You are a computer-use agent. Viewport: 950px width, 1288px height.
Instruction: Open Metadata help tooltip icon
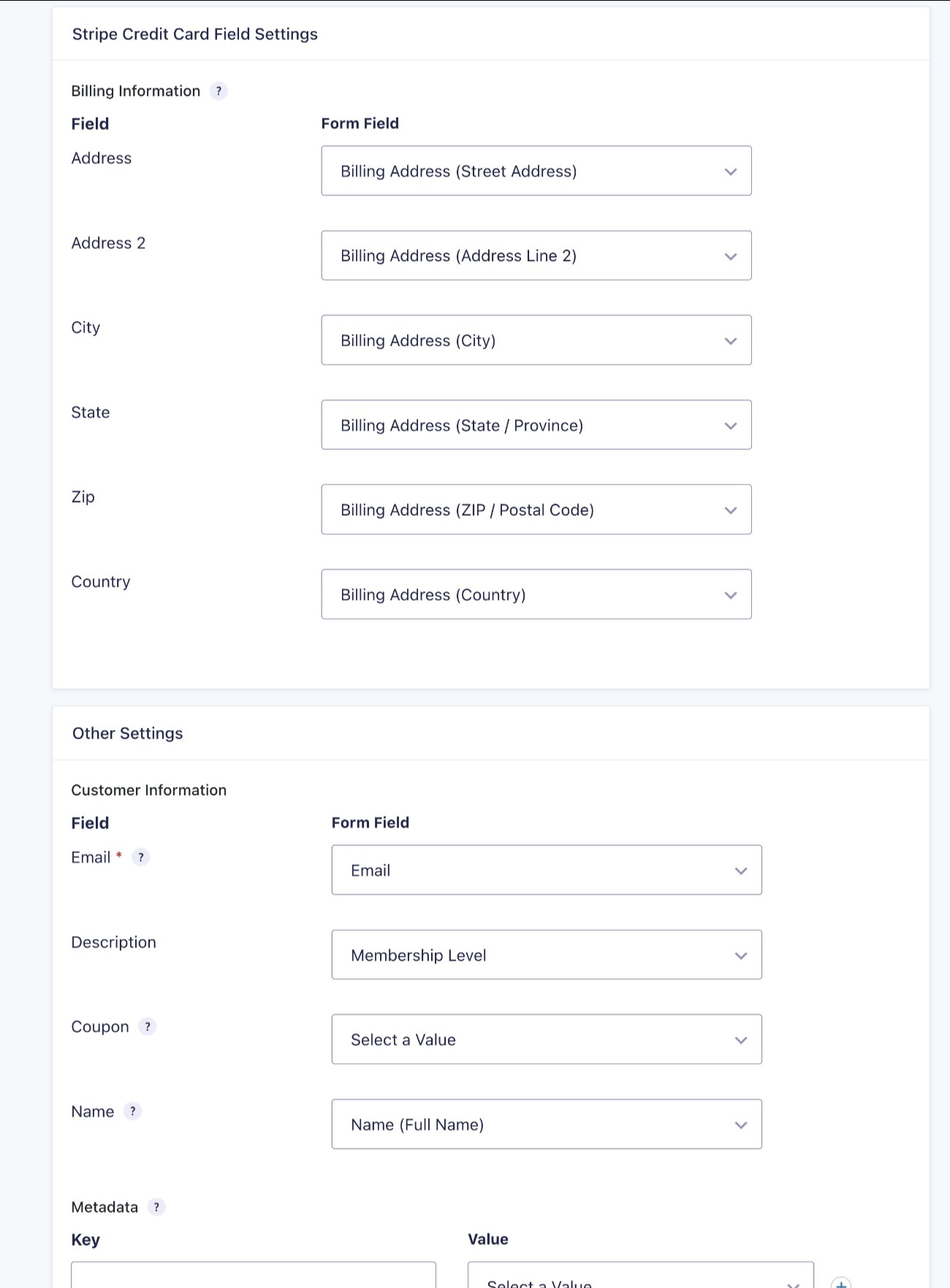pos(156,1207)
